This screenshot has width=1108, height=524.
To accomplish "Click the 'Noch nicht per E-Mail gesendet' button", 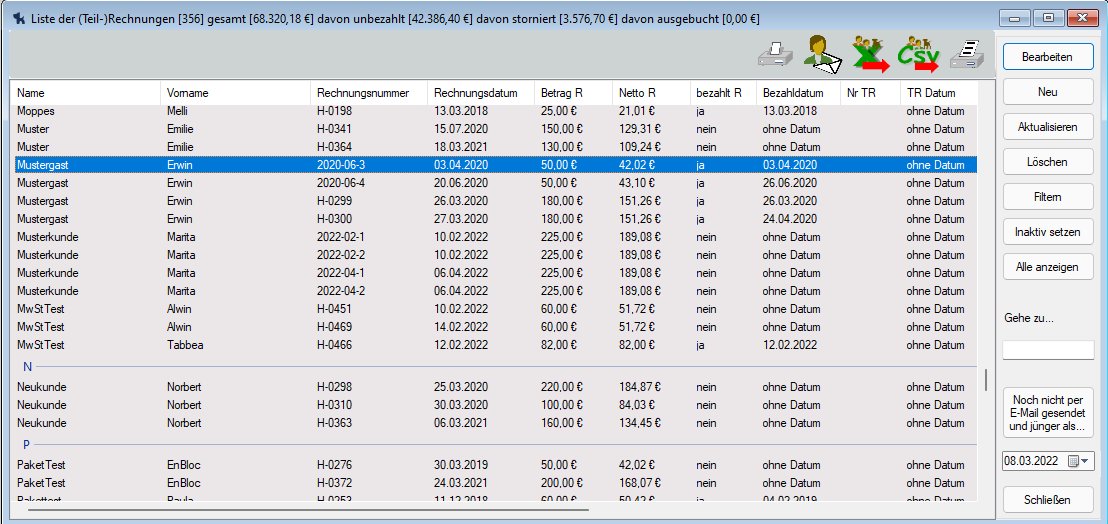I will (x=1048, y=413).
